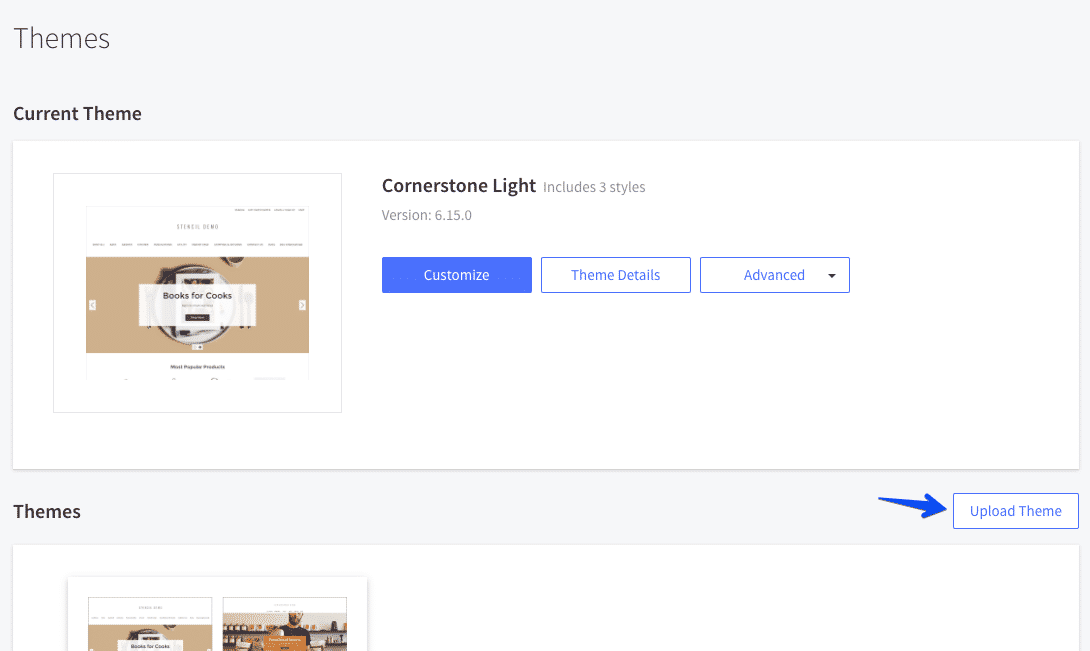Click the Upload Theme link
Viewport: 1090px width, 651px height.
[1015, 510]
